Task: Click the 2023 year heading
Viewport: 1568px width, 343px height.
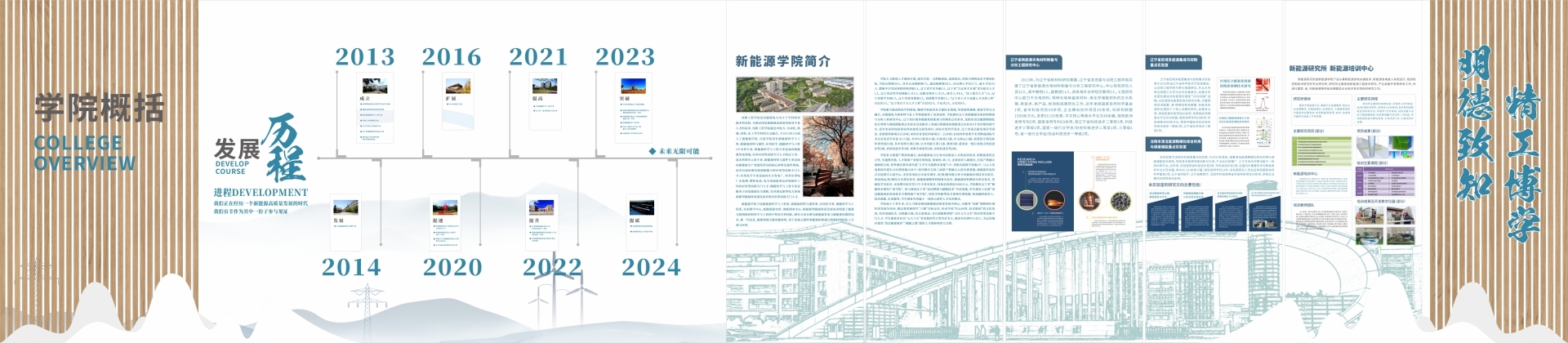Action: (625, 56)
